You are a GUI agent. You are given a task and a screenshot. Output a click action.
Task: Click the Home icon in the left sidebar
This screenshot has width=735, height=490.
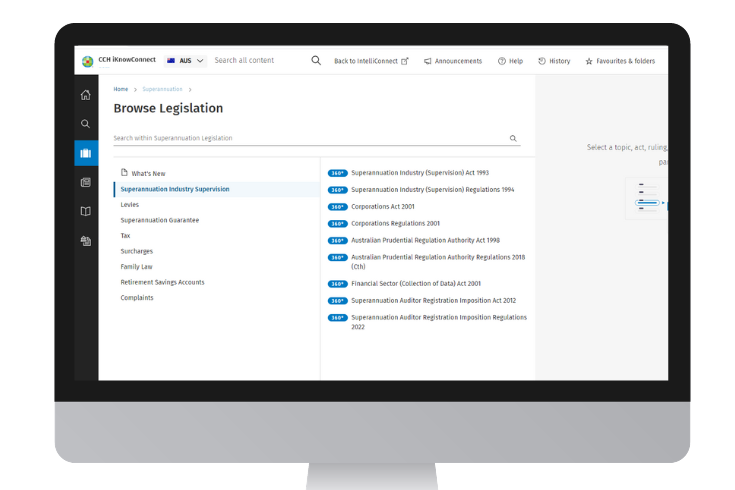point(86,95)
